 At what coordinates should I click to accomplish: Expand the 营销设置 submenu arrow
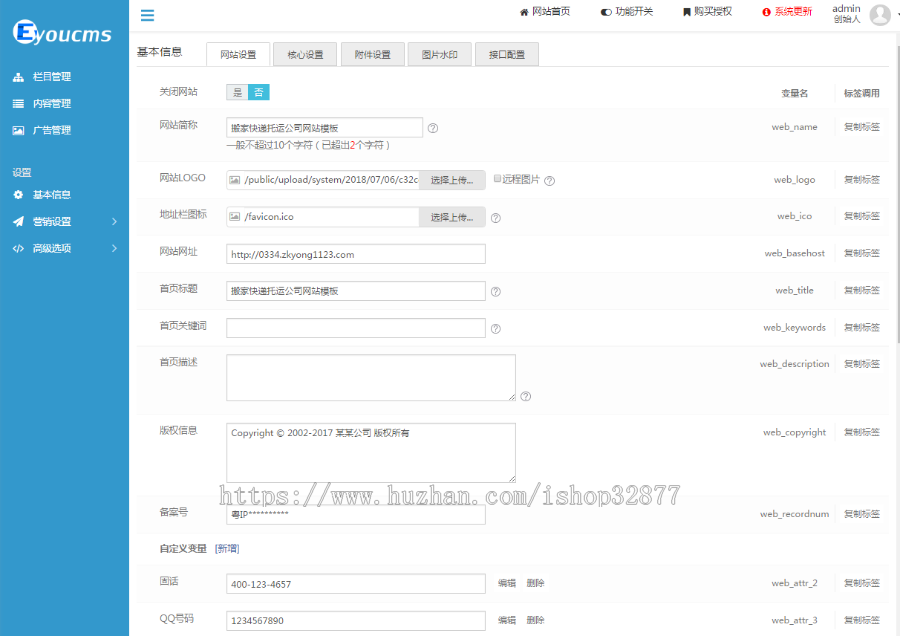coord(114,222)
